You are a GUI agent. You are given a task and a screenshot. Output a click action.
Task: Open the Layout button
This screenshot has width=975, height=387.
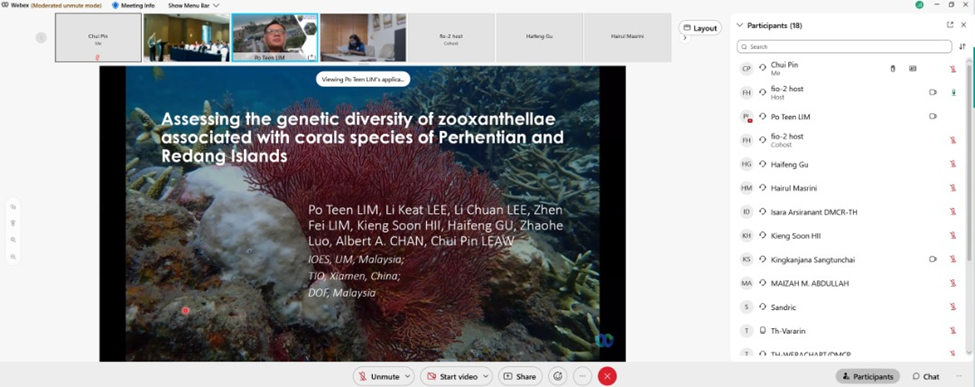(x=700, y=28)
